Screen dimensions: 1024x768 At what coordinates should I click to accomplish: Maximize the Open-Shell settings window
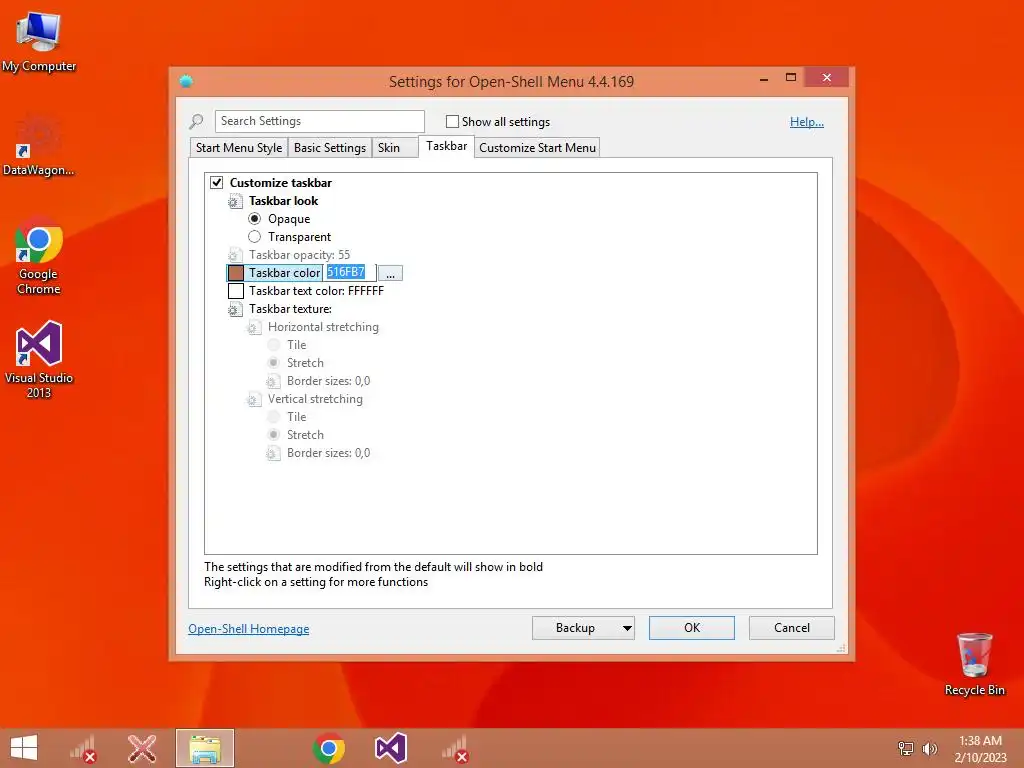[x=791, y=78]
